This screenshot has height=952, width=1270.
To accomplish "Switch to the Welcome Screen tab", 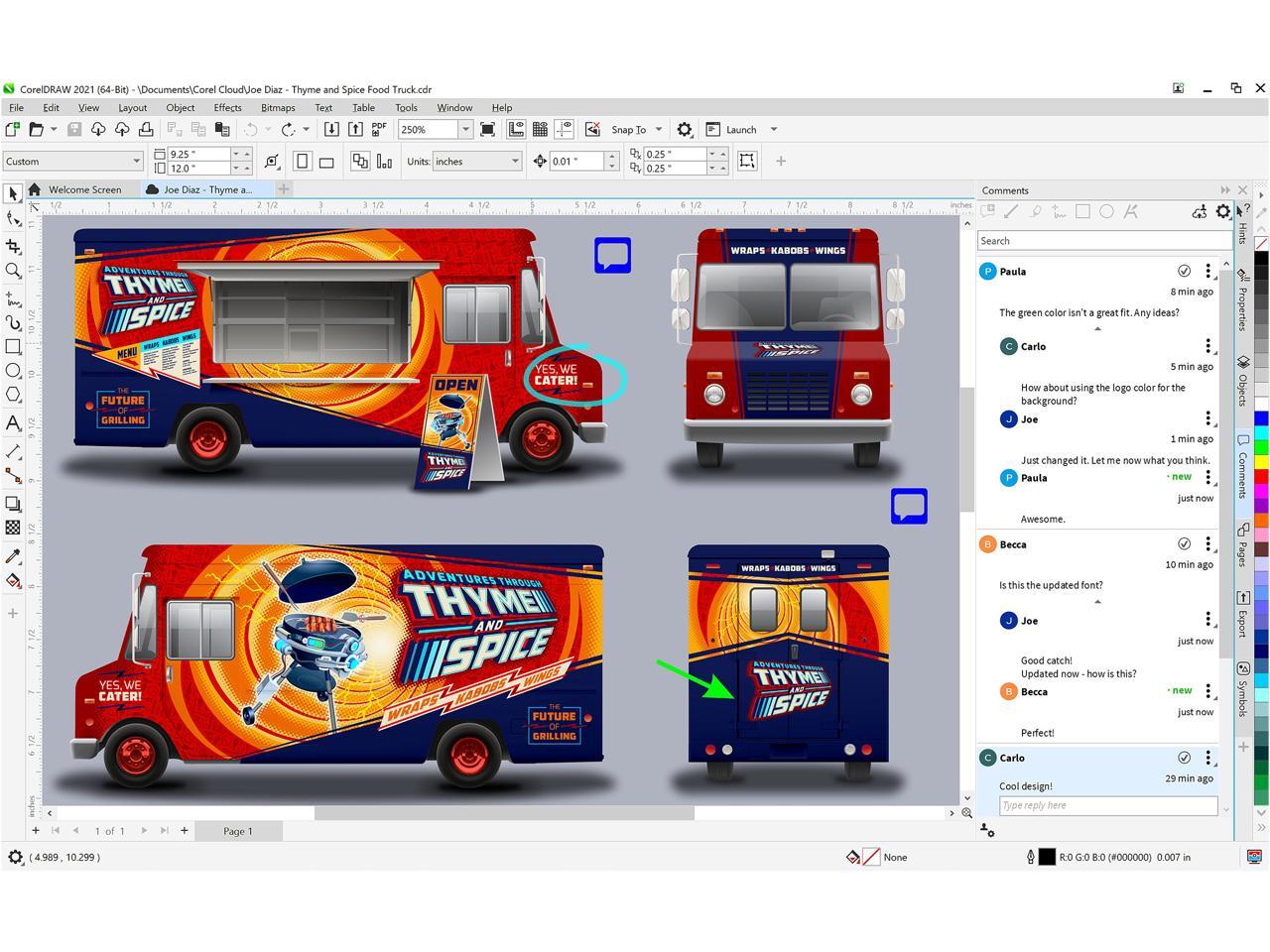I will 84,189.
